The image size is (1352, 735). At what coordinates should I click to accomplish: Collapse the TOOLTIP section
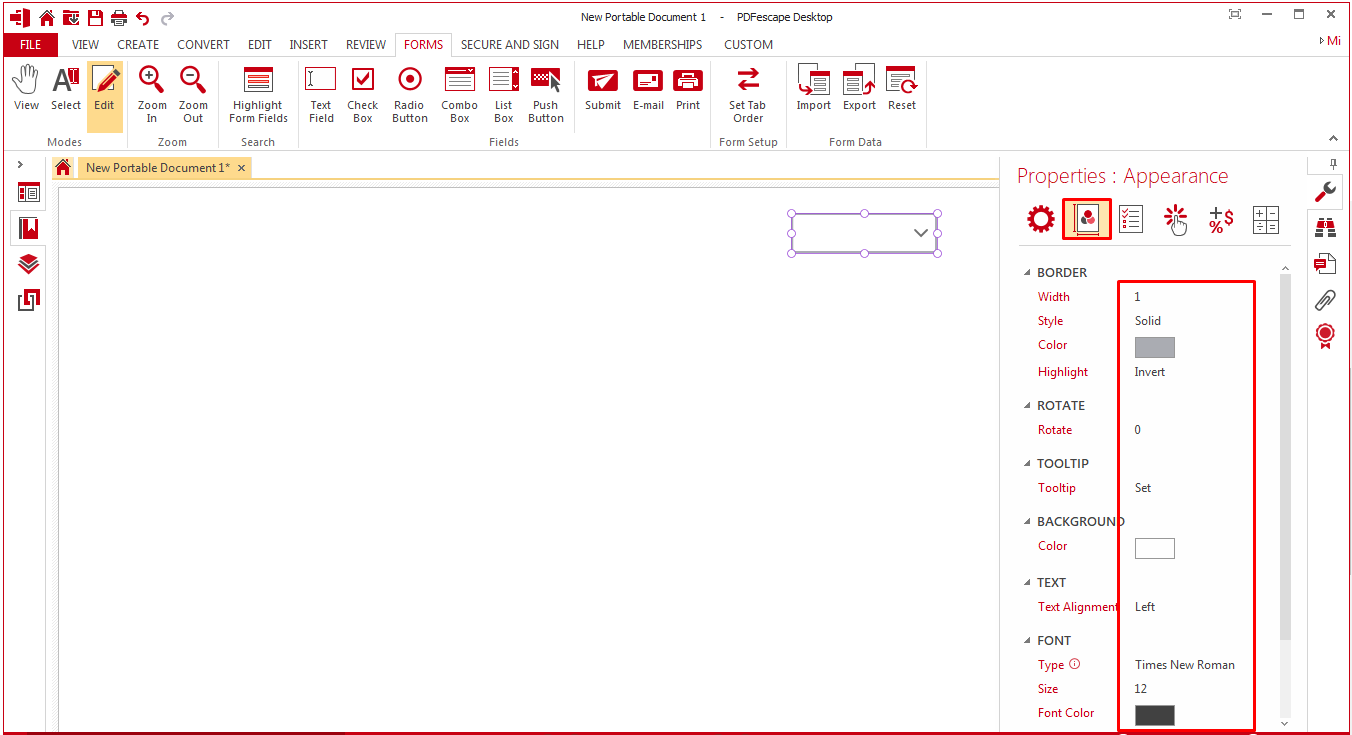pyautogui.click(x=1027, y=463)
